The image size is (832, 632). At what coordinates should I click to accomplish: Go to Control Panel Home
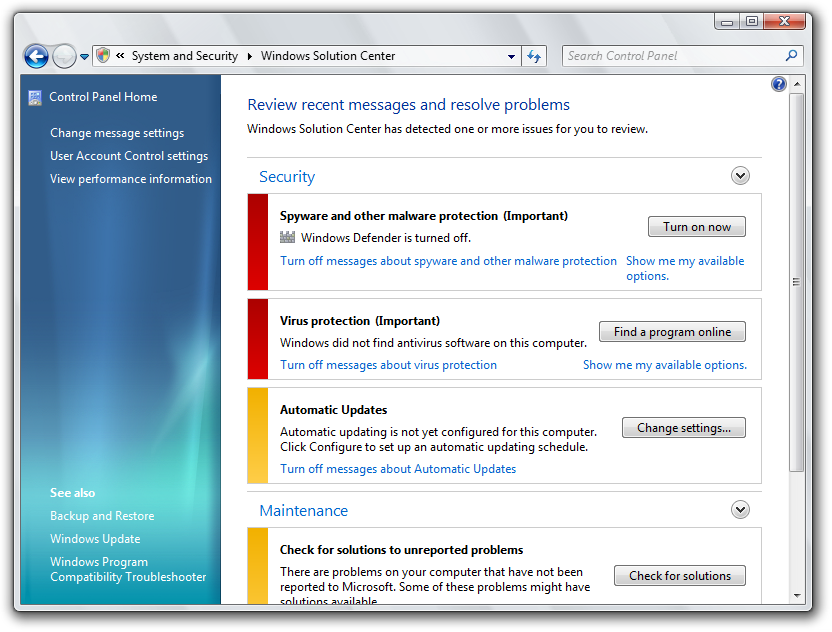point(103,97)
